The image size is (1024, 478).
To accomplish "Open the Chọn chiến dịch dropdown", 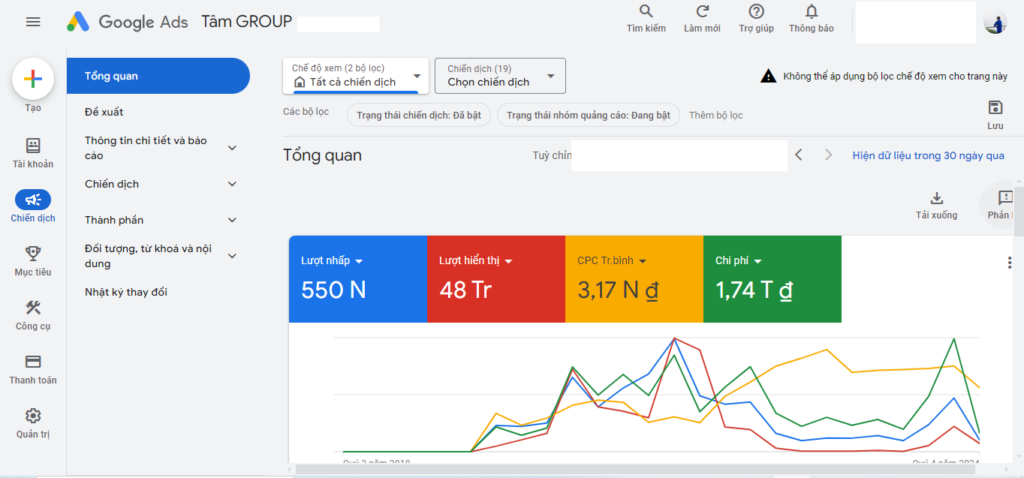I will [x=500, y=76].
